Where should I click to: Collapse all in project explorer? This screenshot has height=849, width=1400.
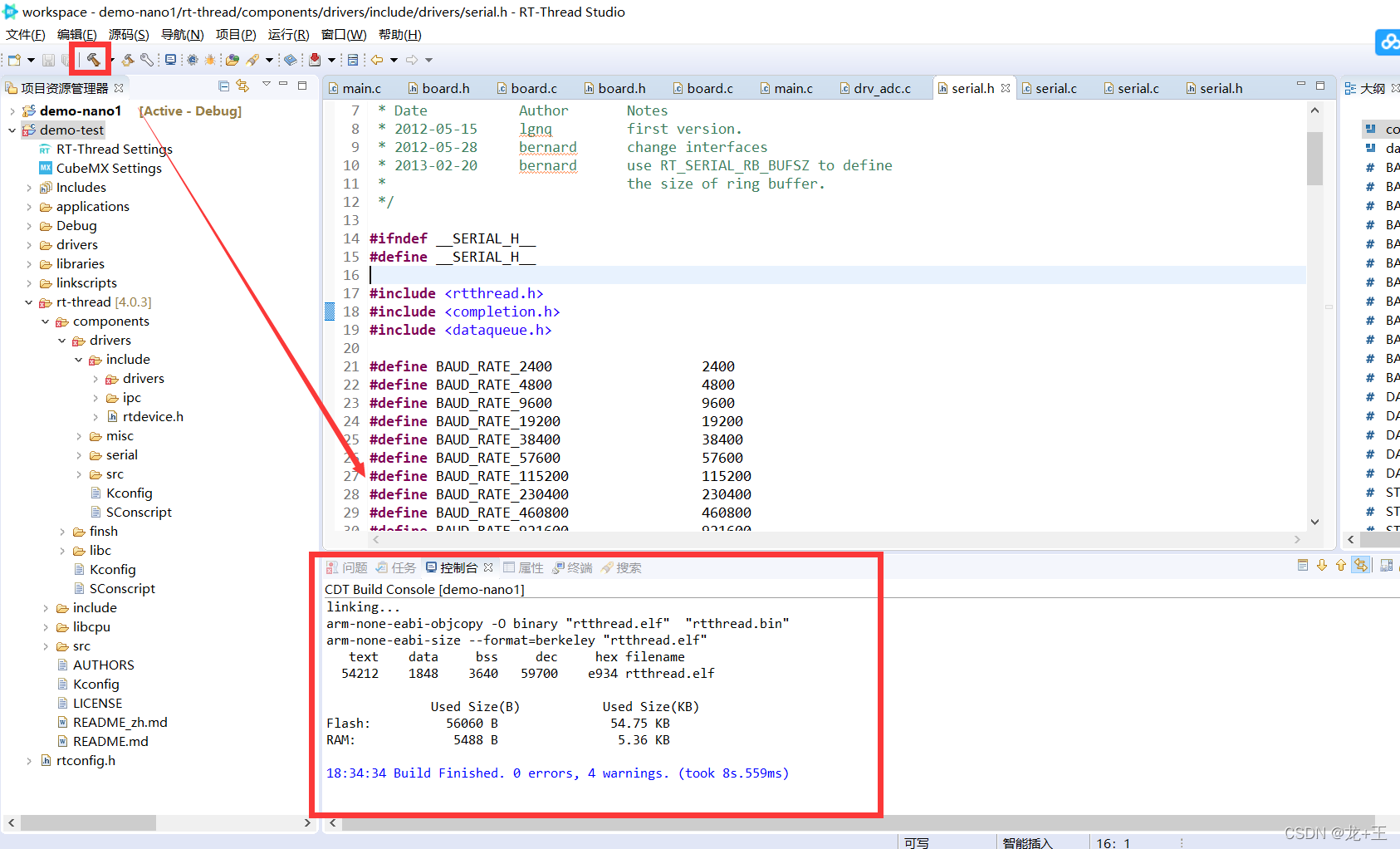[x=223, y=86]
